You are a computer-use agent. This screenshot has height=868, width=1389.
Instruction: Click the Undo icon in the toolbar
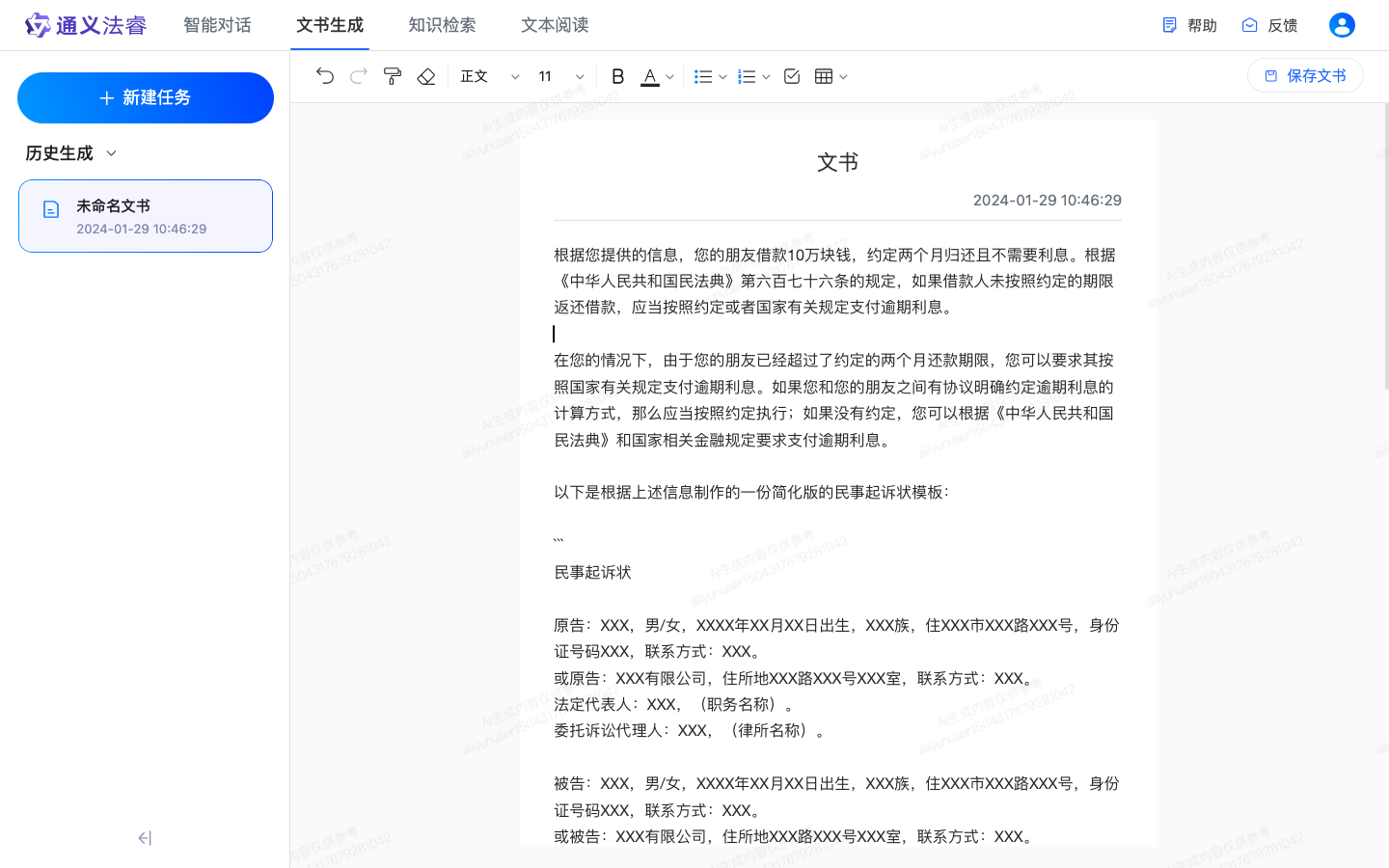point(325,75)
